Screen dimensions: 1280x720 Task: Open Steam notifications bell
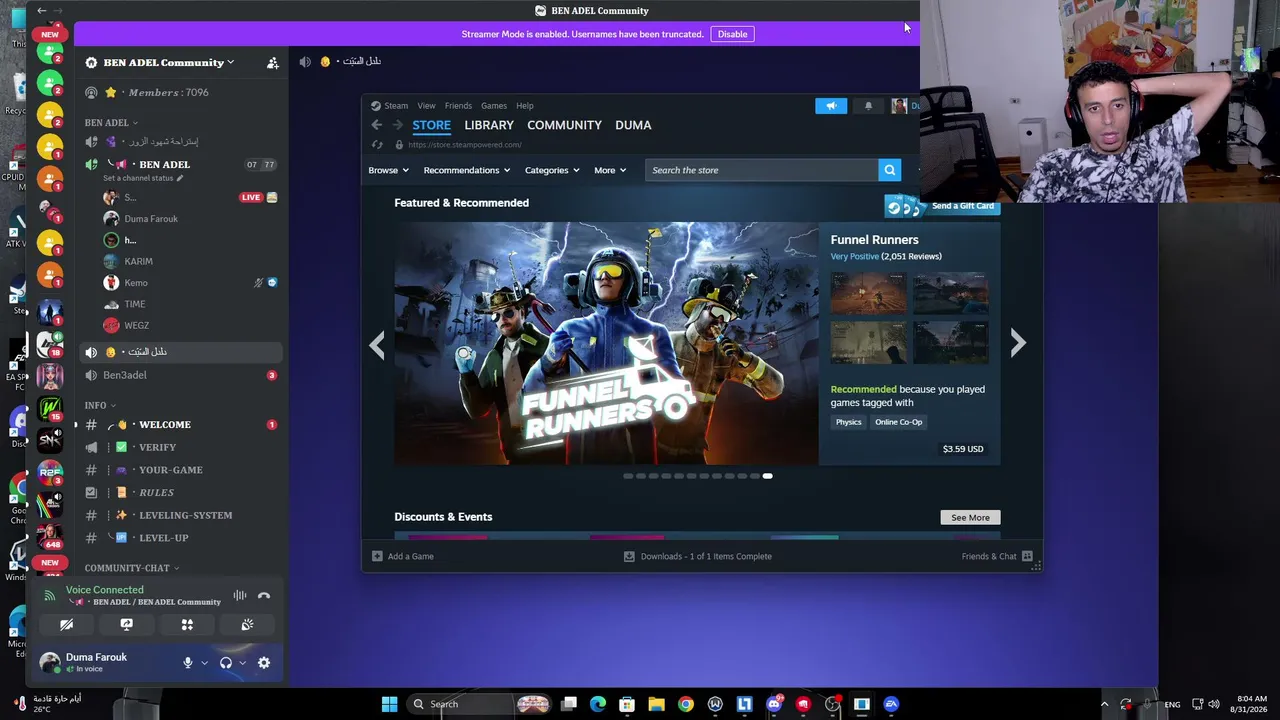868,106
